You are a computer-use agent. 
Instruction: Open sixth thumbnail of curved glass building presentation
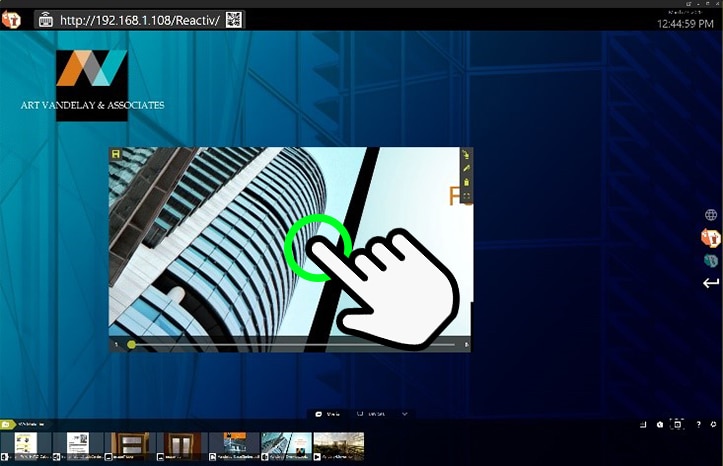287,446
